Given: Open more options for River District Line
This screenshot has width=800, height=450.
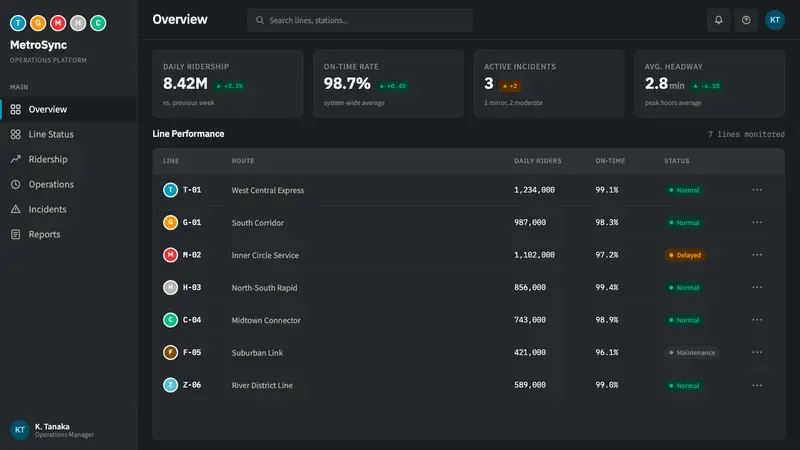Looking at the screenshot, I should point(757,385).
